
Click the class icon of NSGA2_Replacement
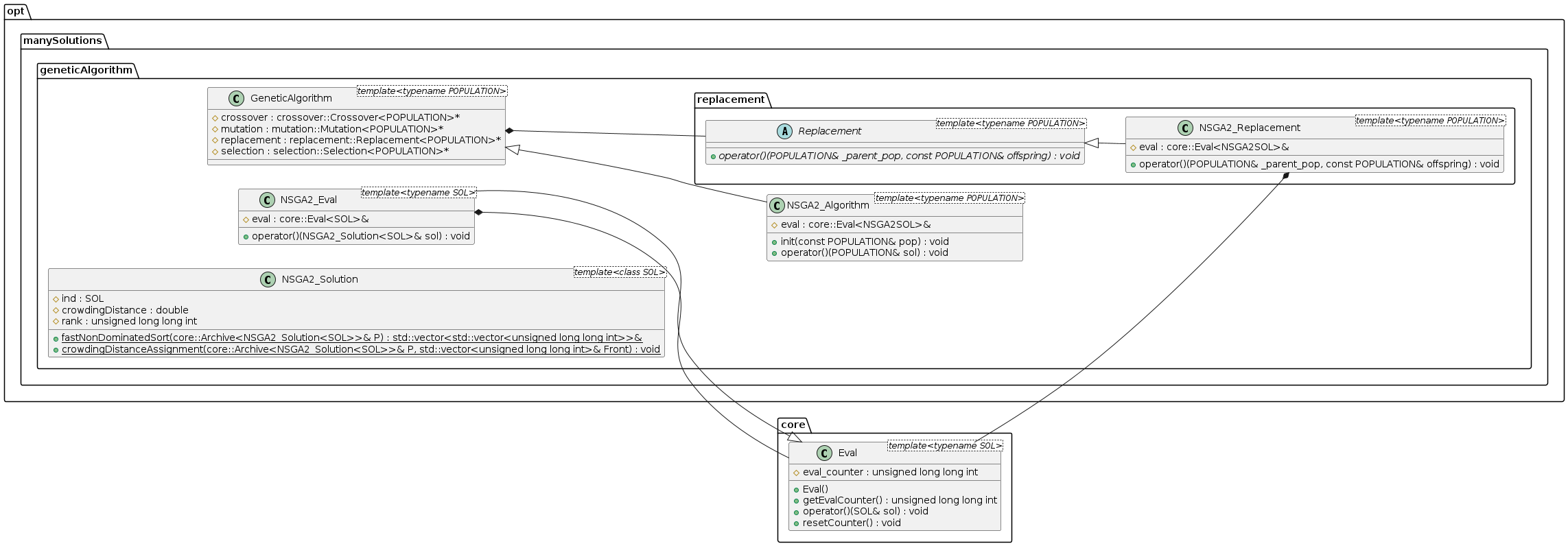(1185, 128)
